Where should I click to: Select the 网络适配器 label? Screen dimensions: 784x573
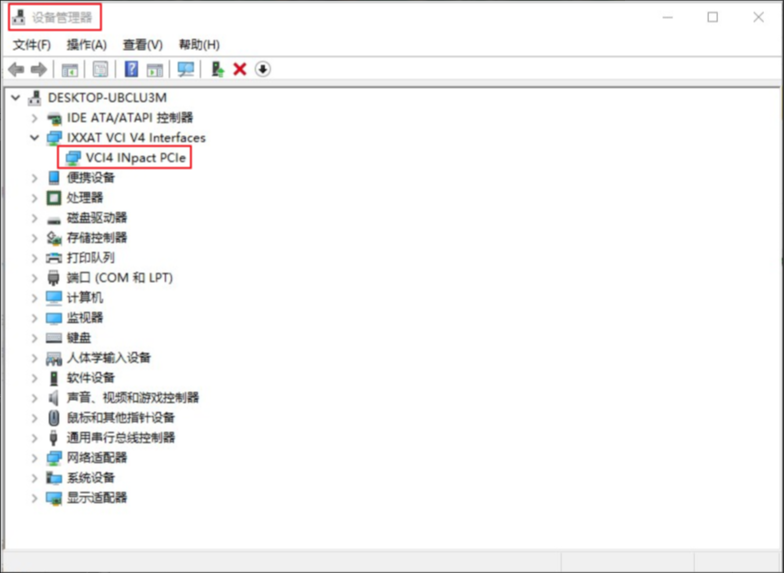click(x=97, y=458)
